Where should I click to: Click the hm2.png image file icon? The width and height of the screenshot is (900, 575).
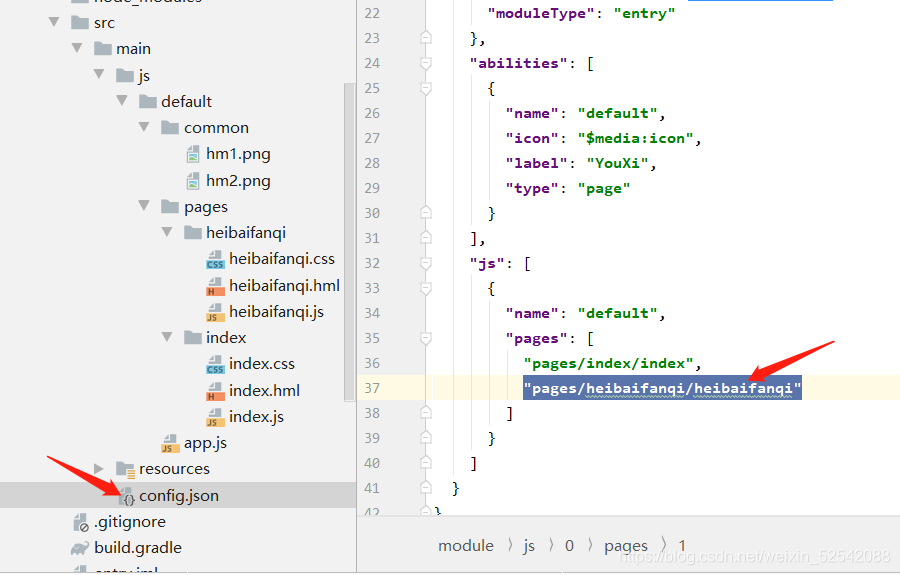coord(193,181)
